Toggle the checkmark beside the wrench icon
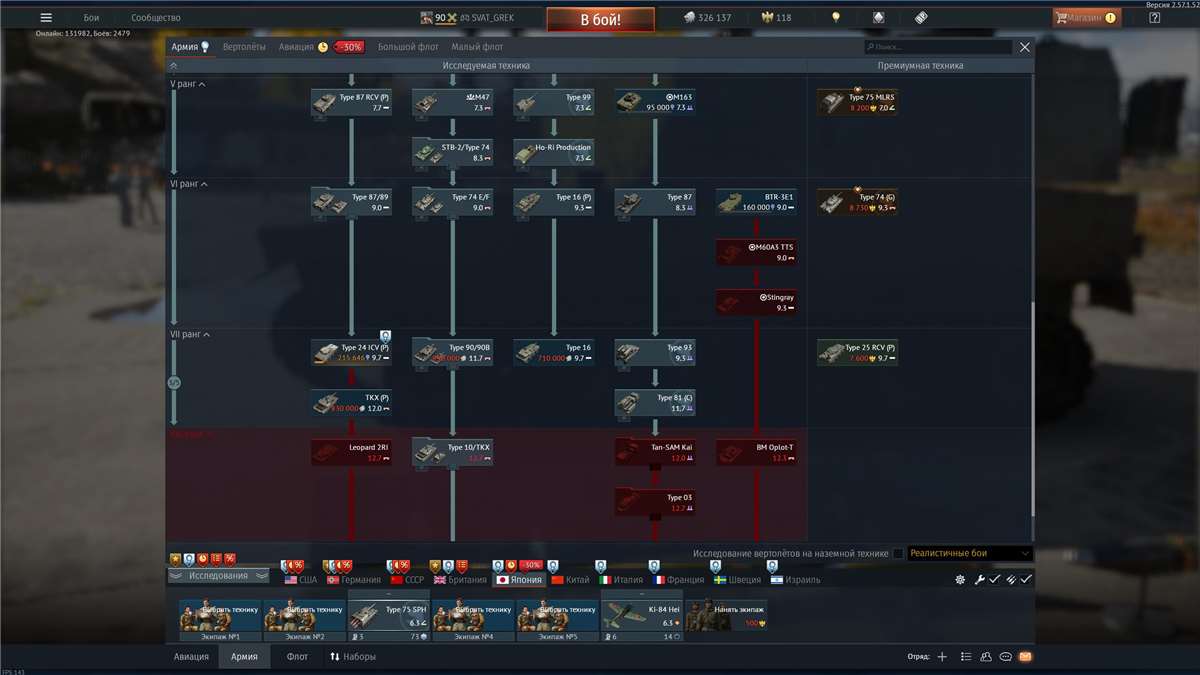The image size is (1200, 675). [995, 580]
